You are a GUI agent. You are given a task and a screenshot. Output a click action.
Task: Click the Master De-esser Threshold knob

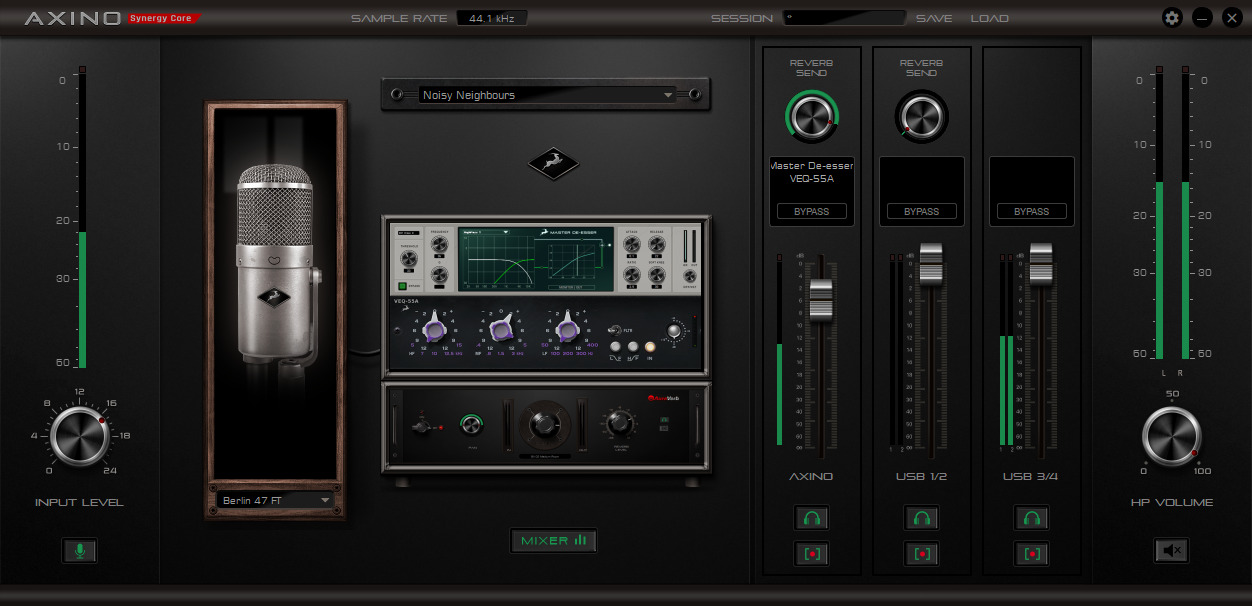click(409, 258)
